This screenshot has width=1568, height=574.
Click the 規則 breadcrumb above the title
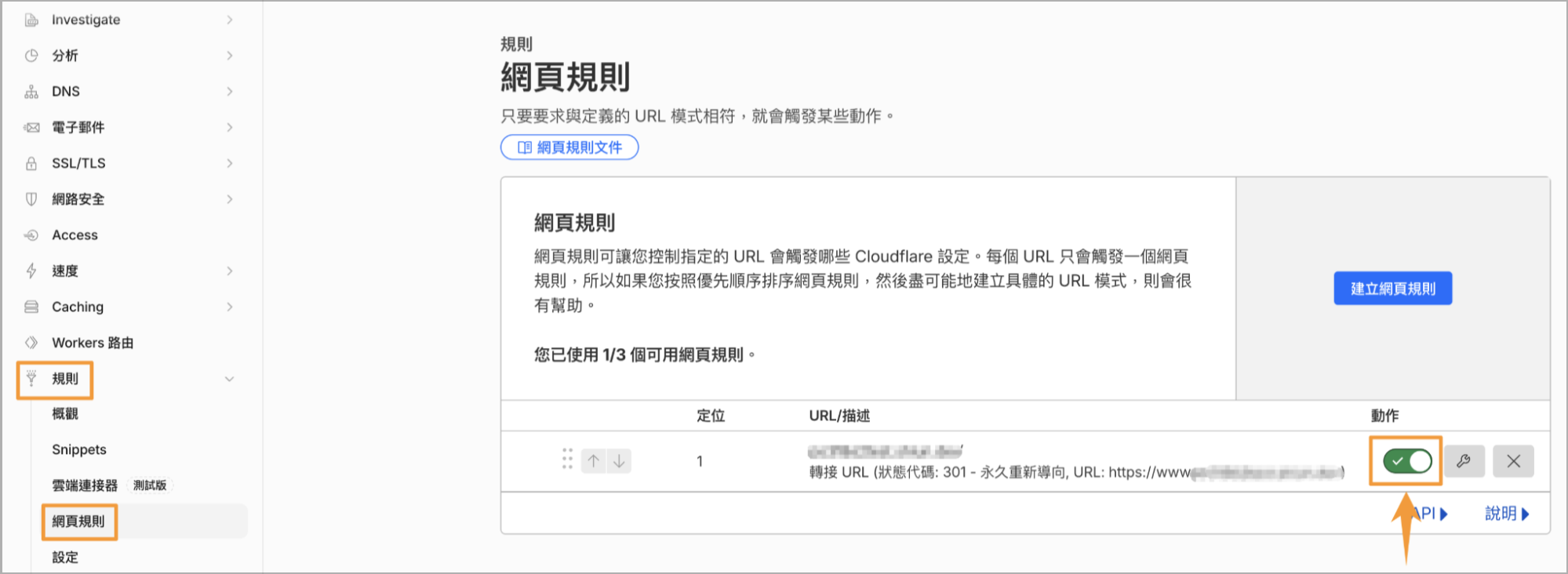tap(516, 44)
